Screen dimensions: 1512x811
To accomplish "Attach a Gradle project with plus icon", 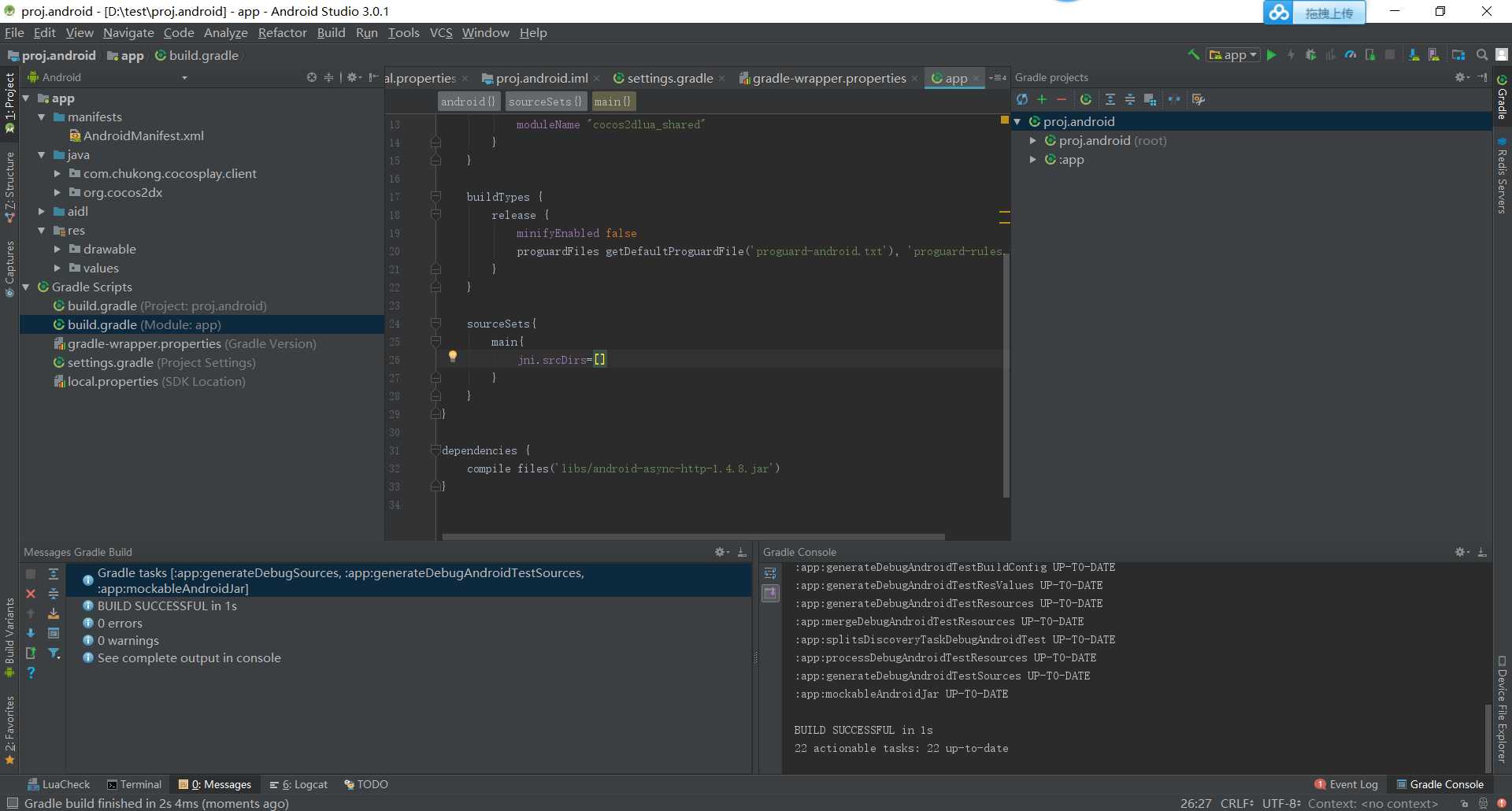I will [1042, 99].
